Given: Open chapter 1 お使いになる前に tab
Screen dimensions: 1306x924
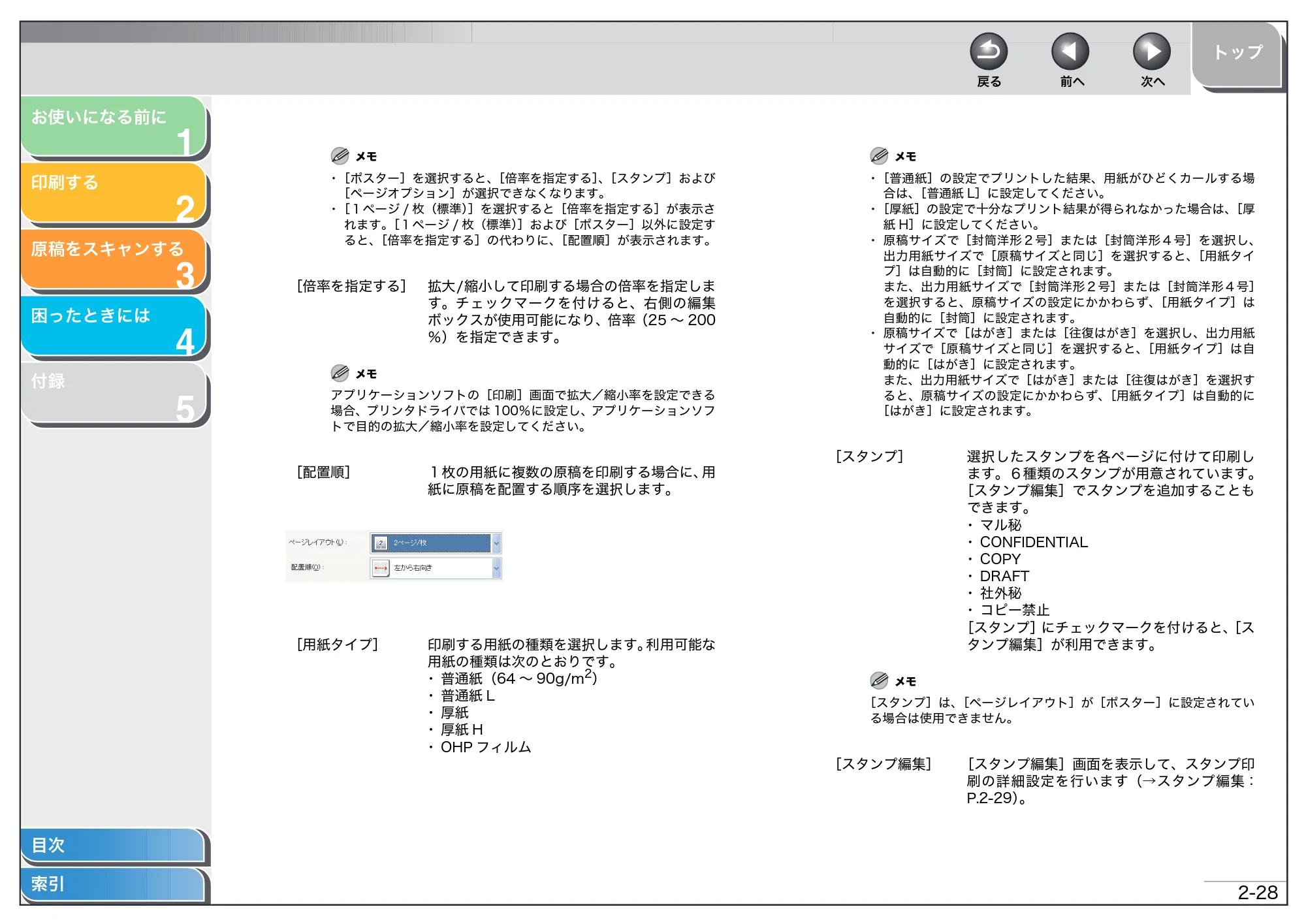Looking at the screenshot, I should coord(114,127).
